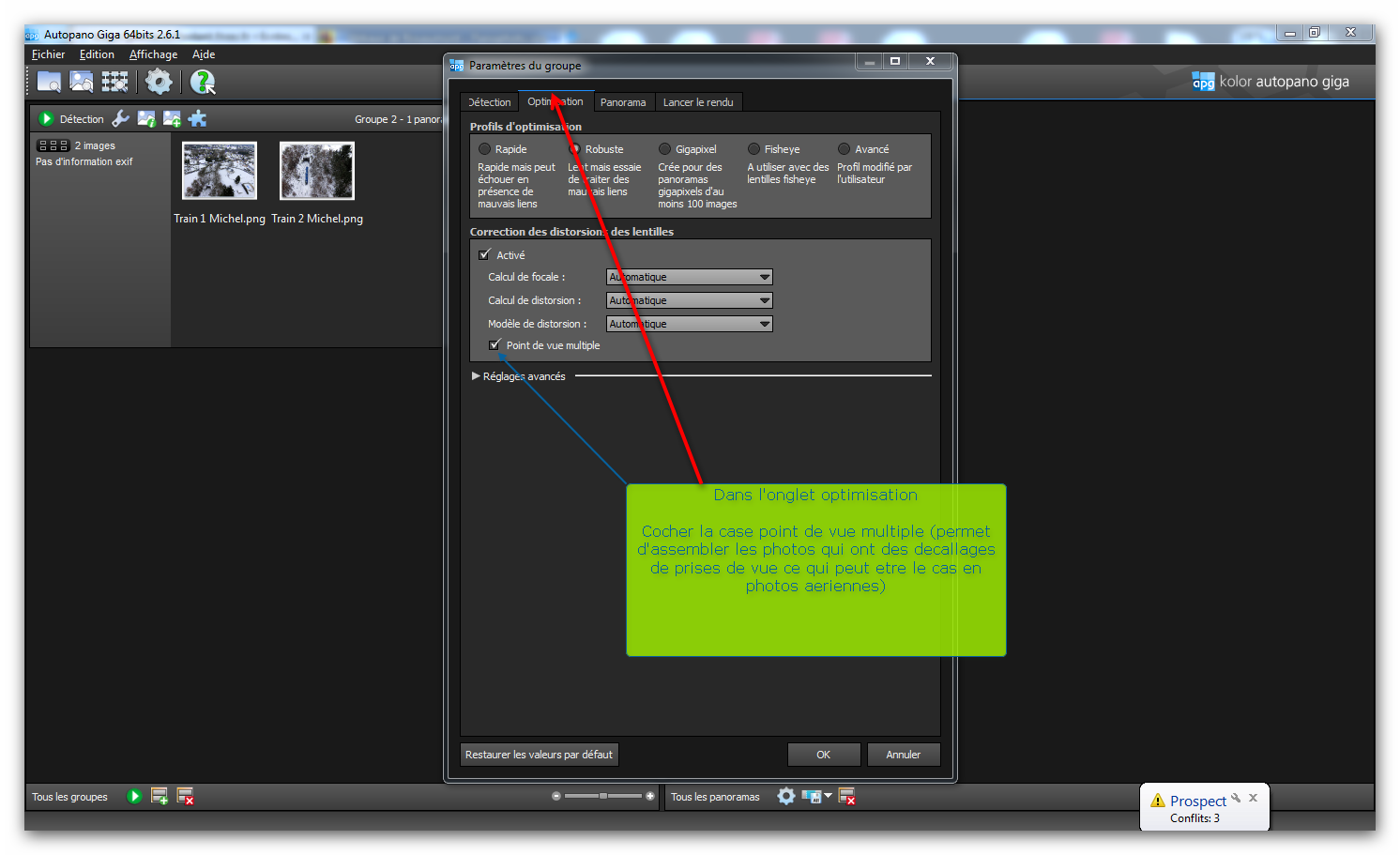Switch to the Panorama tab
Screen dimensions: 1400x855
click(x=623, y=102)
